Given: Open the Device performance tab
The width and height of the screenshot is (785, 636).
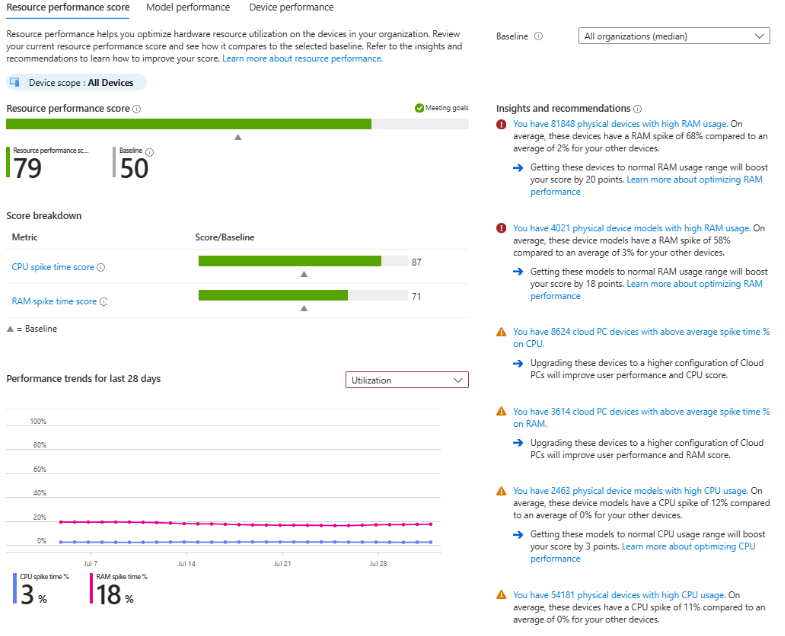Looking at the screenshot, I should 291,8.
